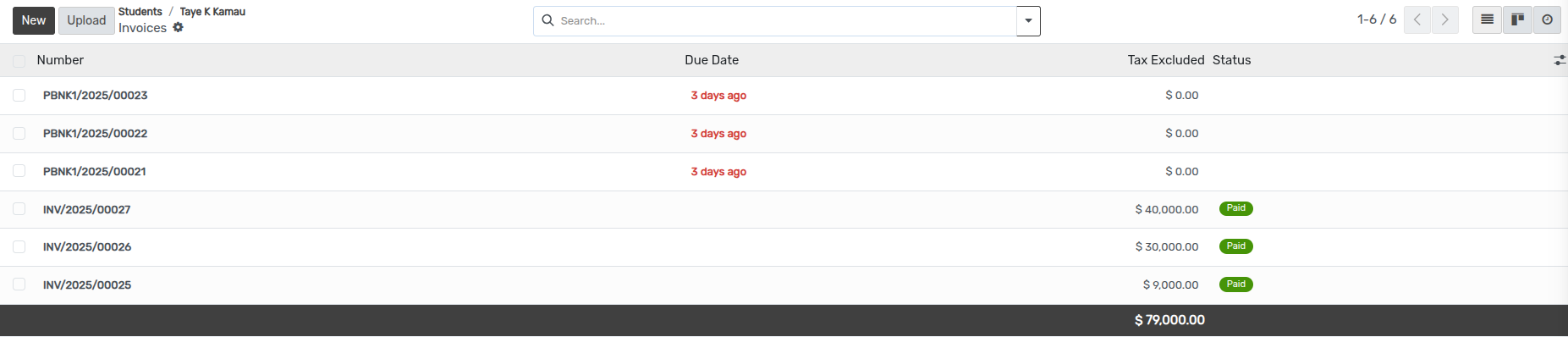This screenshot has width=1568, height=337.
Task: Open optional columns settings icon
Action: (x=1560, y=60)
